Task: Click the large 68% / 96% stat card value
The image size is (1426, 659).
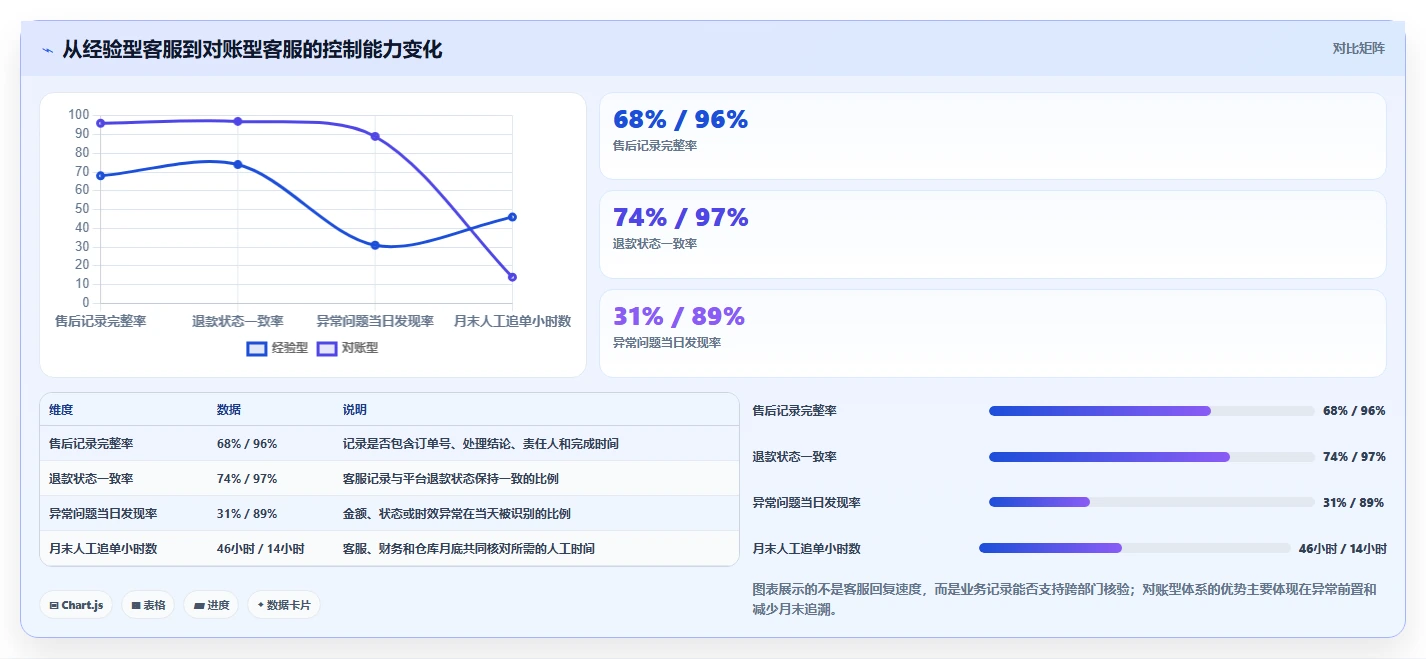Action: pyautogui.click(x=680, y=120)
